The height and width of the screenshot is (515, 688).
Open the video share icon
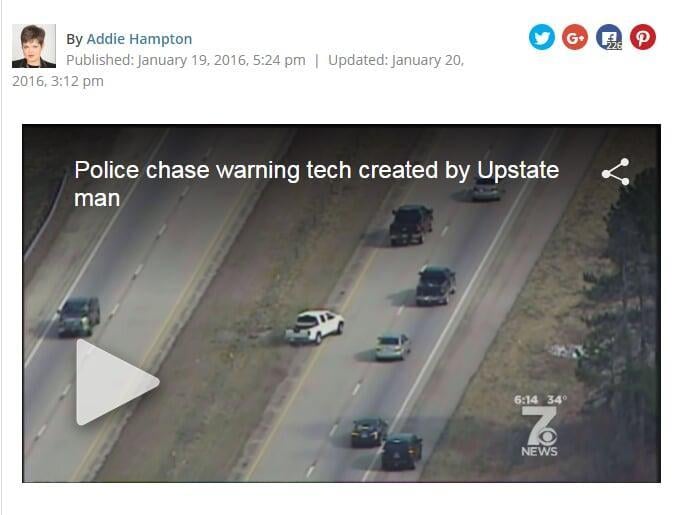(x=616, y=172)
